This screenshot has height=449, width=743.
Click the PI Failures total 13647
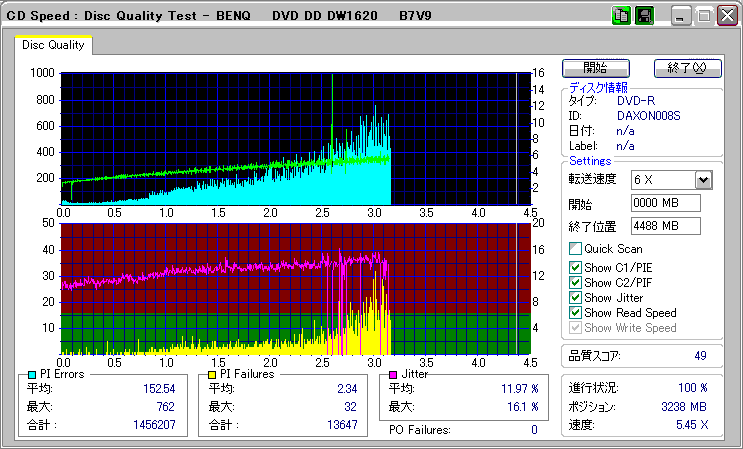(x=342, y=424)
